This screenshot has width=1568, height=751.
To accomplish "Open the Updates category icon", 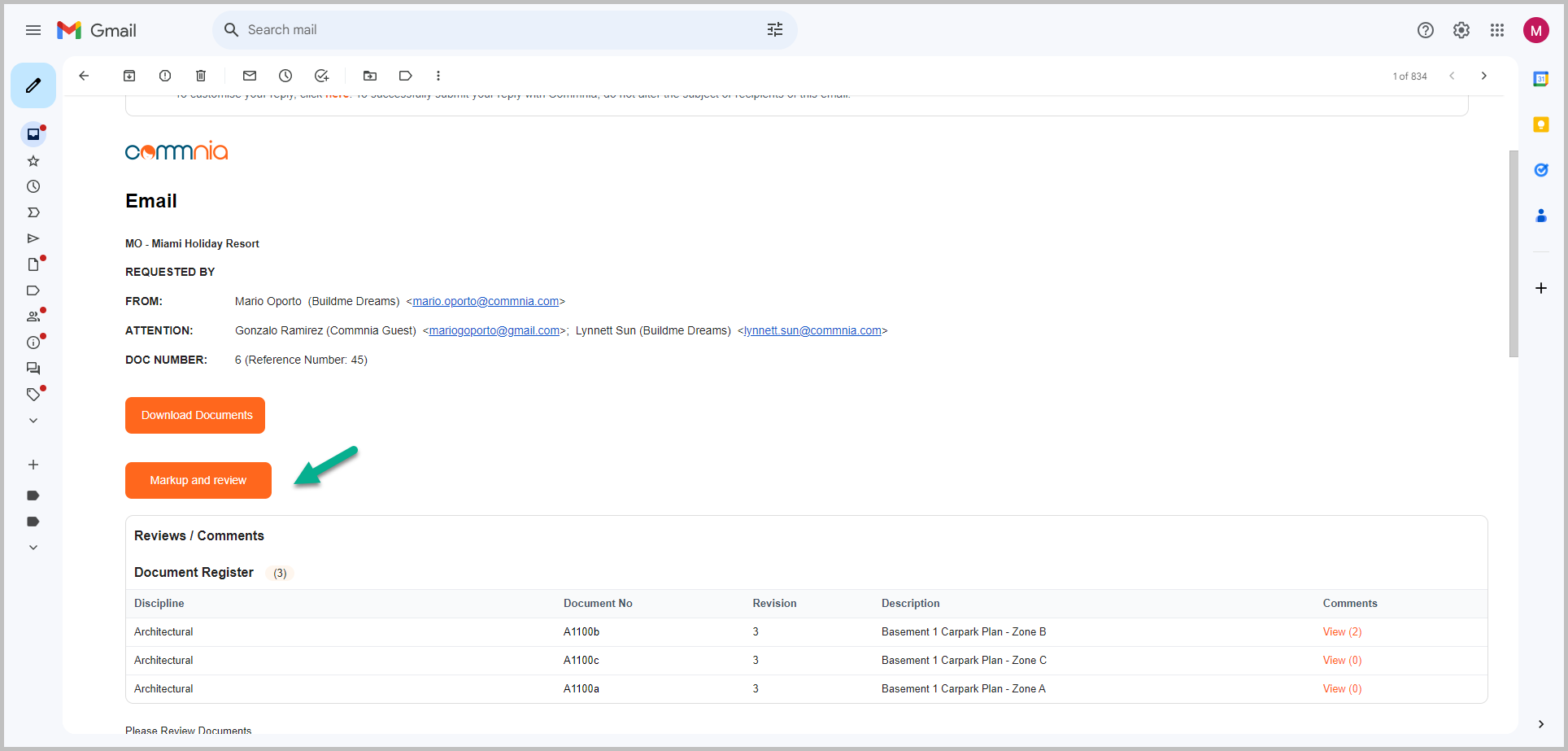I will point(33,343).
